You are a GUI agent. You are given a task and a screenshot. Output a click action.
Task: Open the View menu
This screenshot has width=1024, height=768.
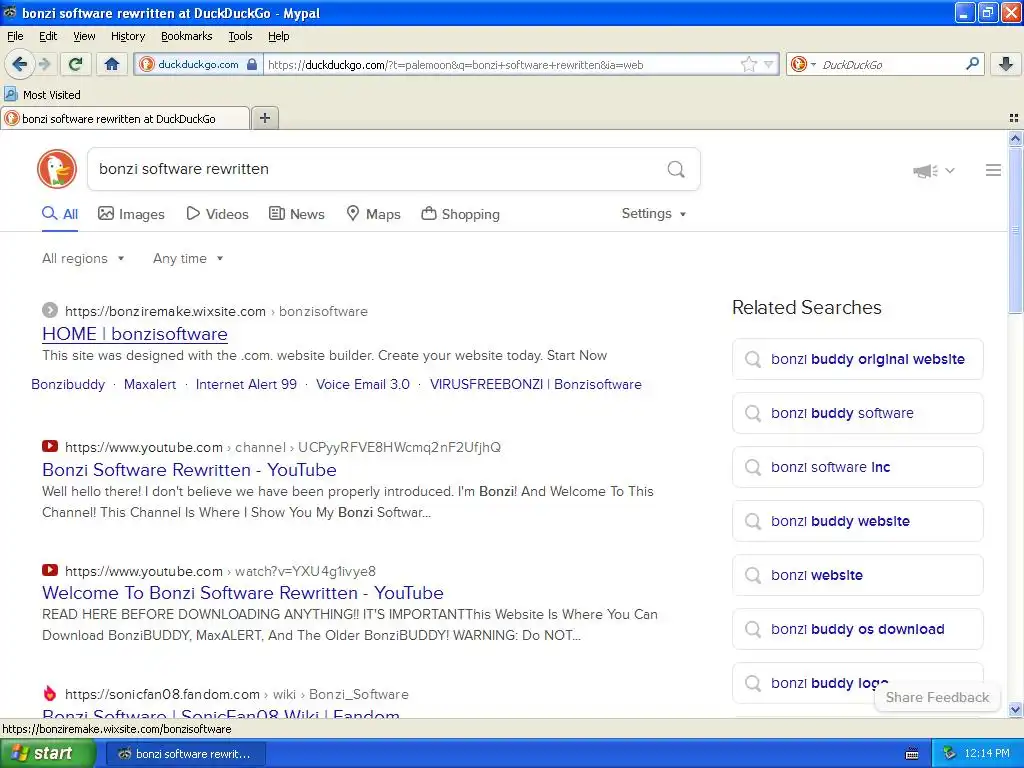pos(84,36)
